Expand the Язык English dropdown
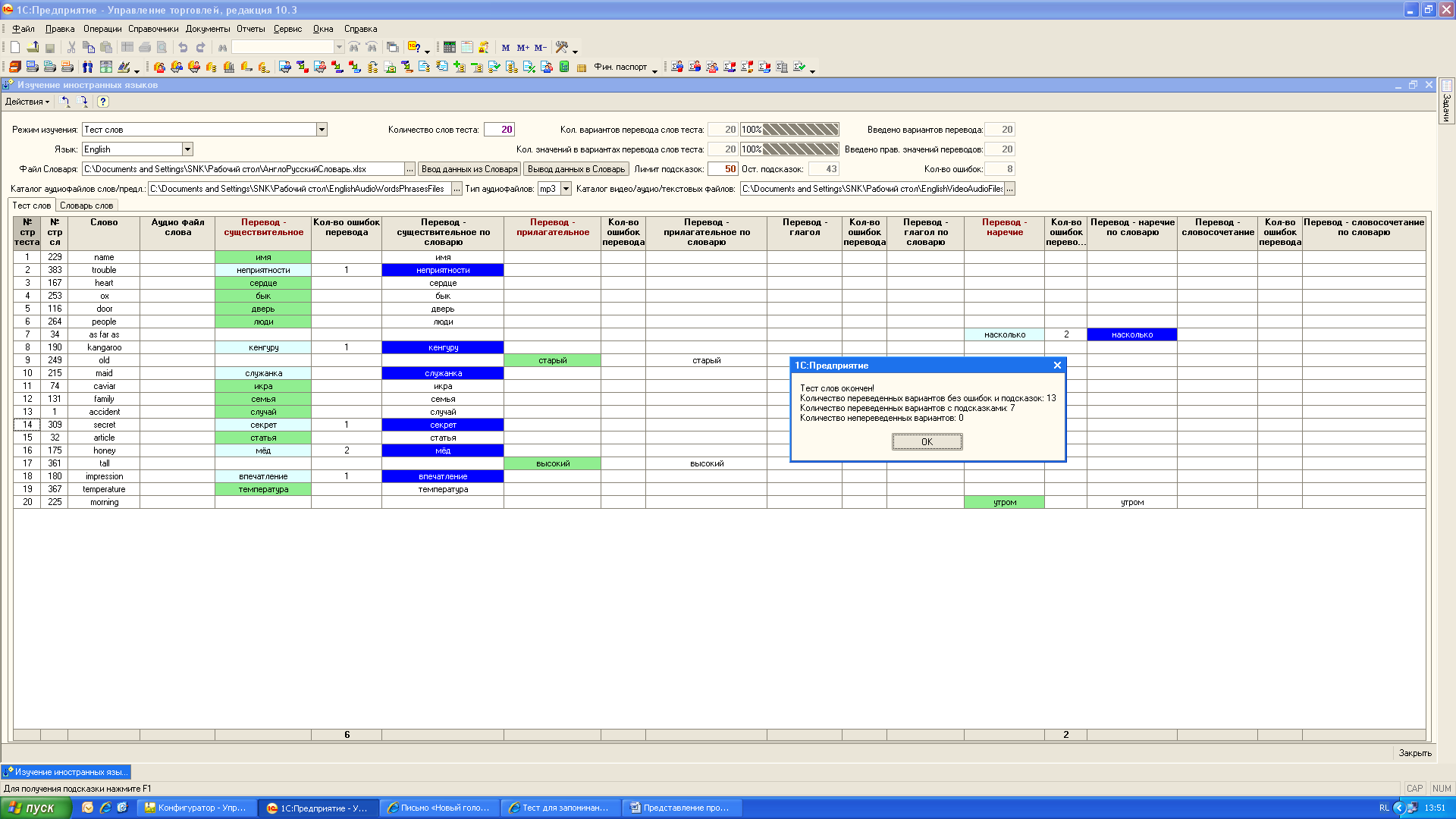1456x819 pixels. pos(187,149)
